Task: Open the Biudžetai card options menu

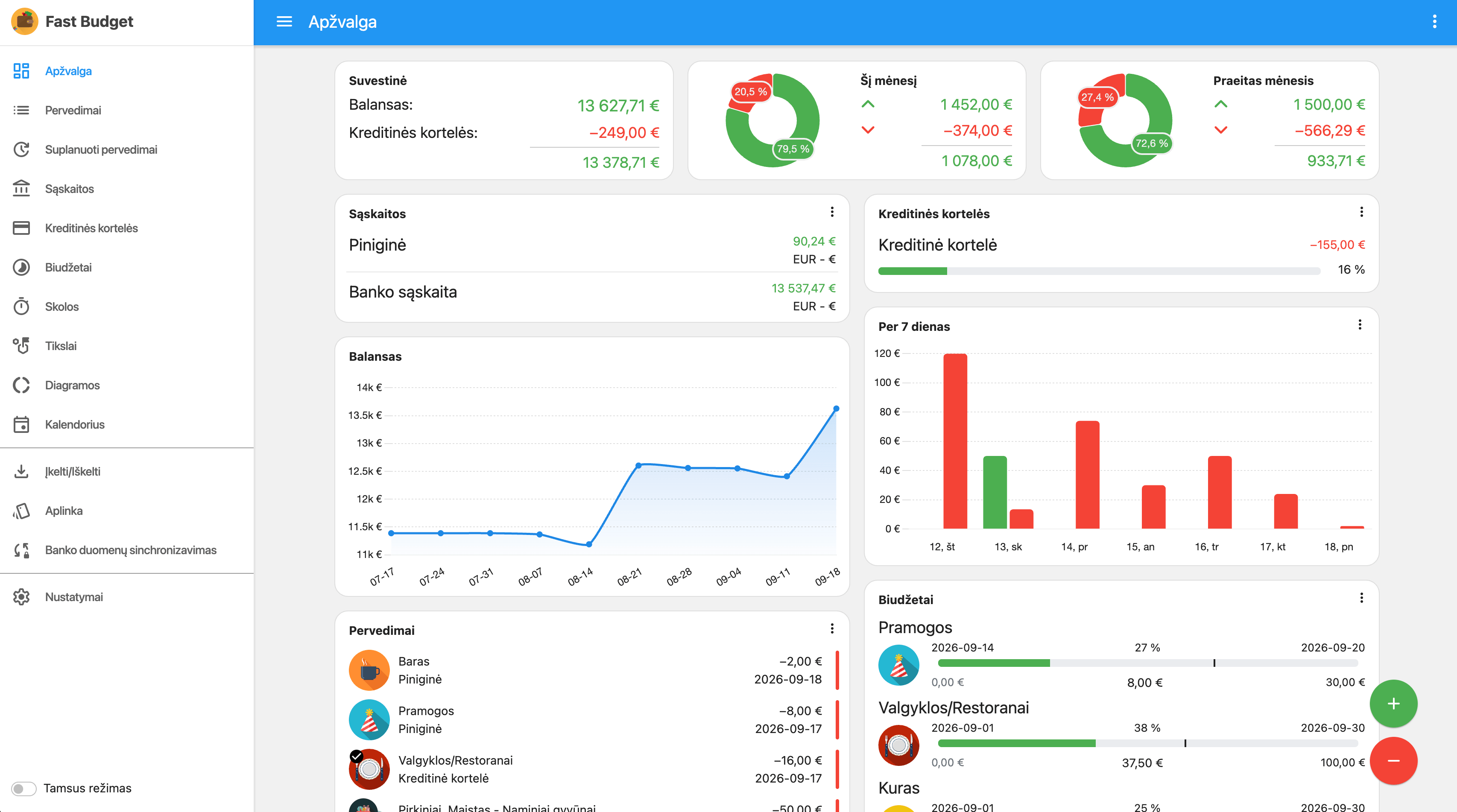Action: (1361, 598)
